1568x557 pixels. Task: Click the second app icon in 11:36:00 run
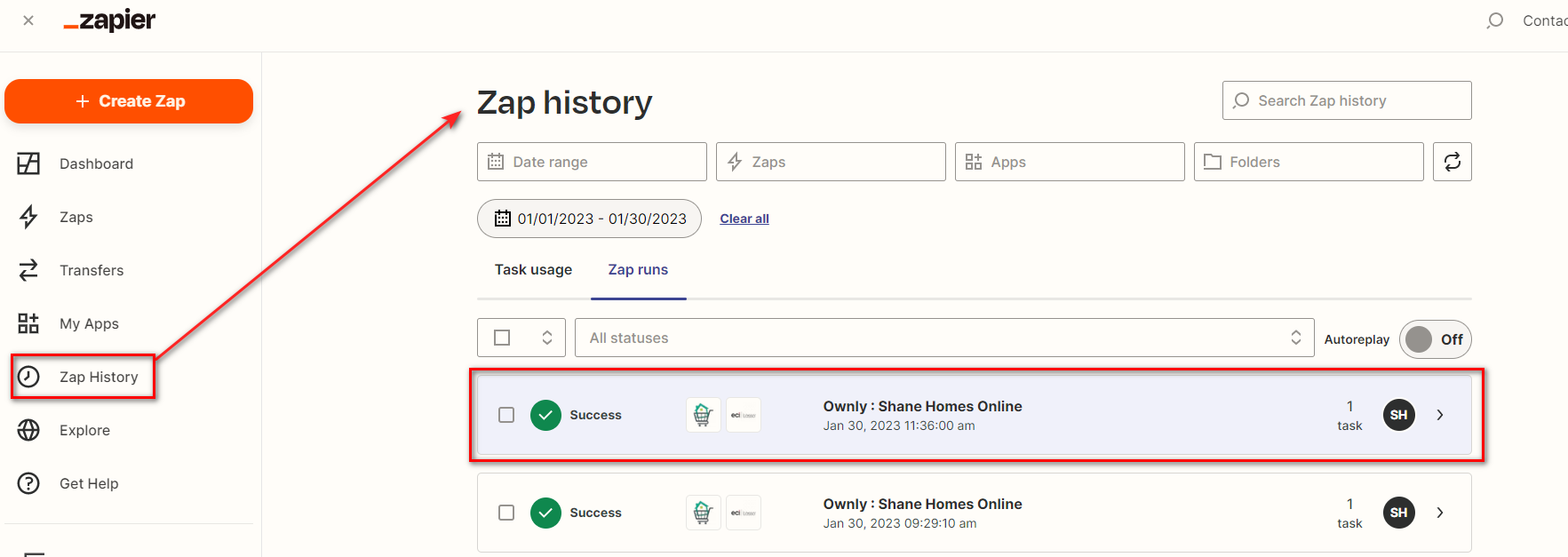click(744, 415)
